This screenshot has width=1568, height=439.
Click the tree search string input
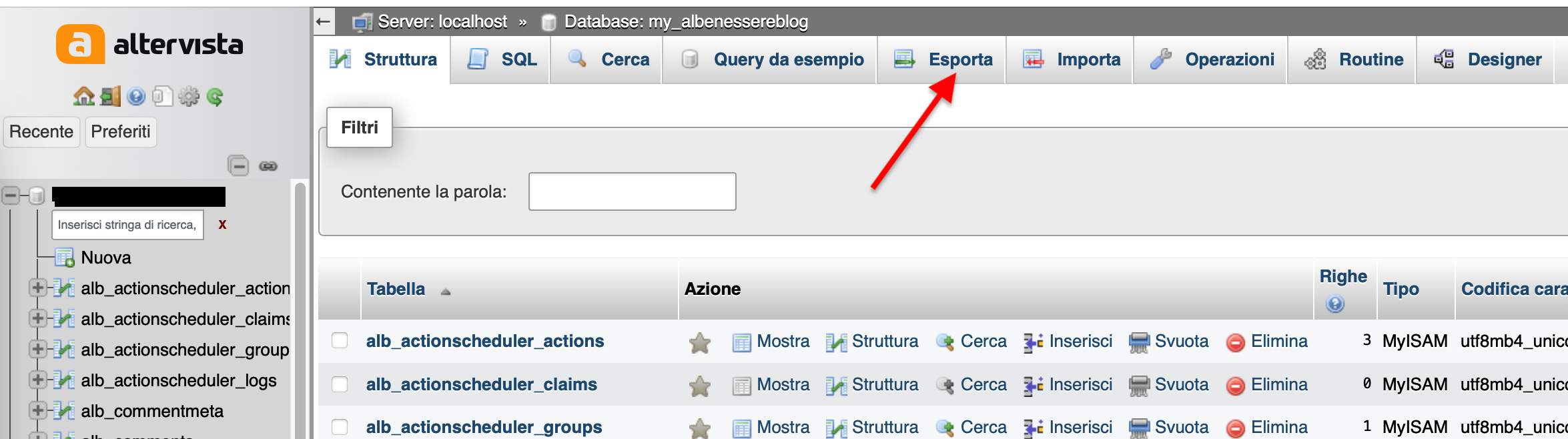tap(127, 225)
